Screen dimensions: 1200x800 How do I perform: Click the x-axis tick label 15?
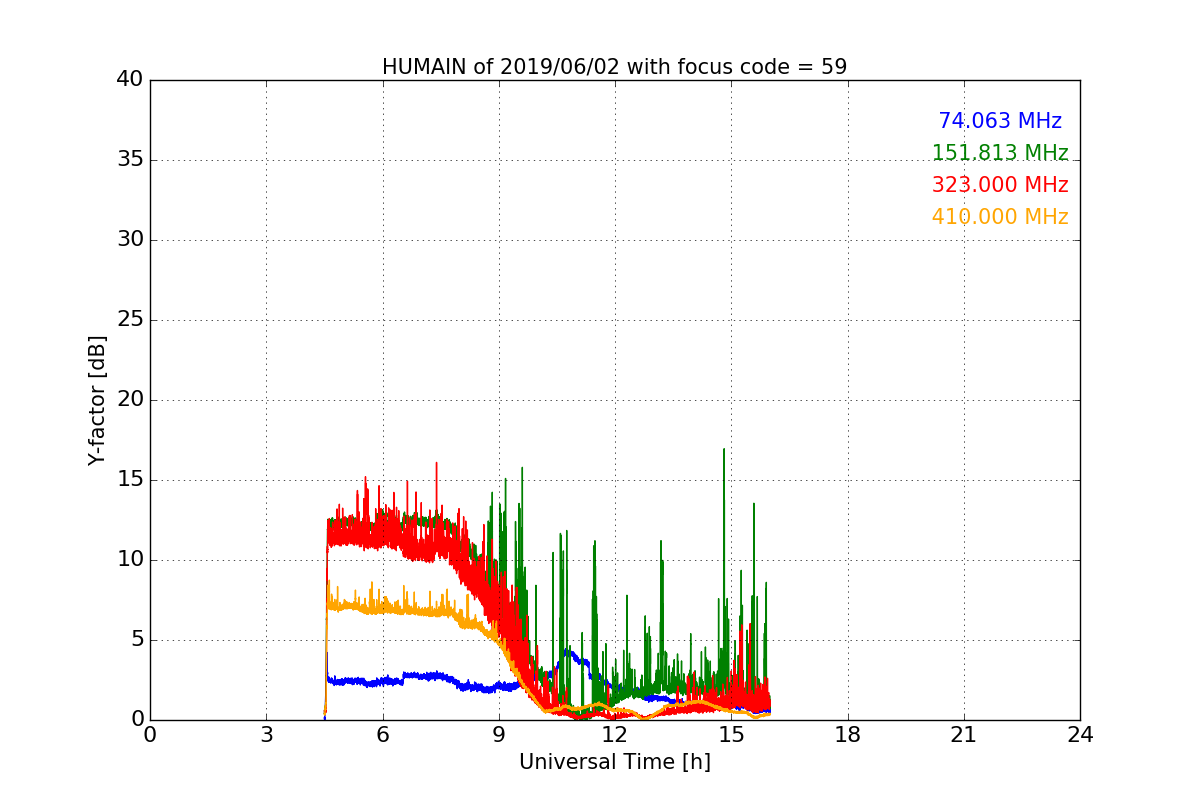pyautogui.click(x=731, y=734)
